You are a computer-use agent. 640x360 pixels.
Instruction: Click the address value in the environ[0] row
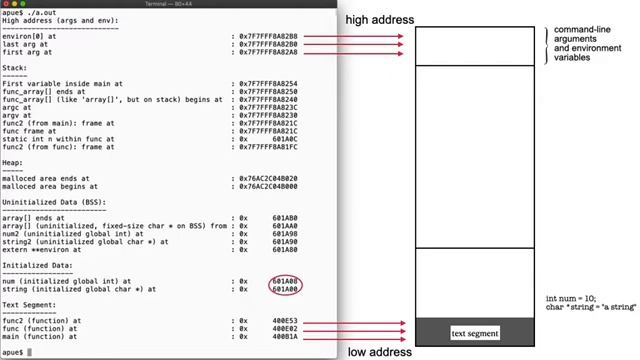[268, 36]
